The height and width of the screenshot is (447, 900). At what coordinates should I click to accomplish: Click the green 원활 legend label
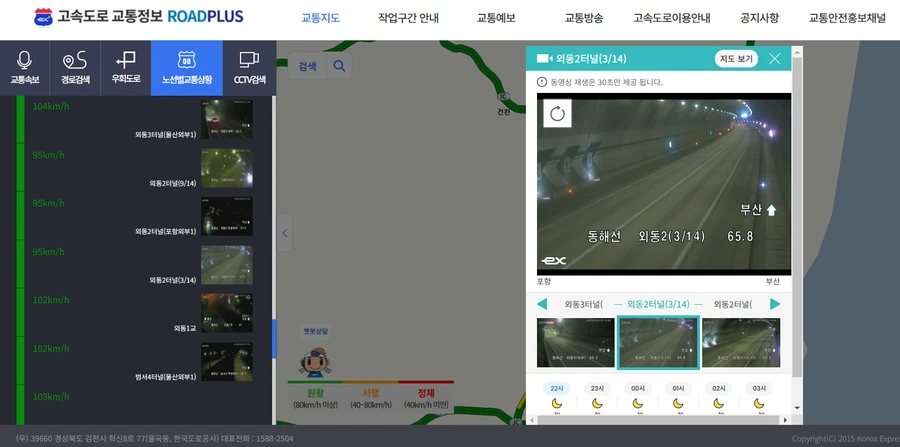(x=315, y=393)
